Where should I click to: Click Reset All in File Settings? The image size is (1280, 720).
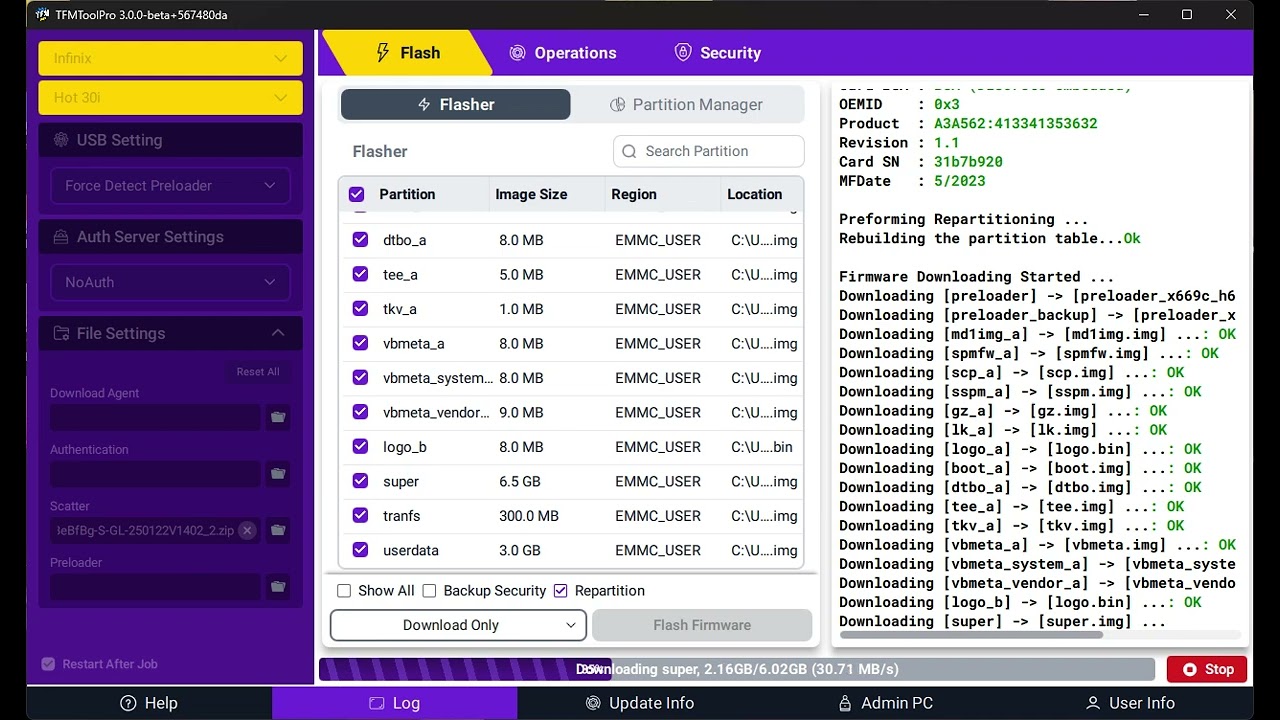point(258,372)
